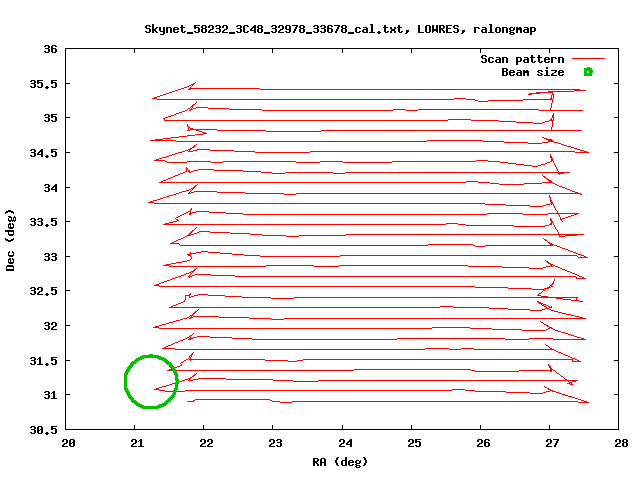Screen dimensions: 640x480
Task: Click the y-axis tick label 30.5
Action: 44,430
